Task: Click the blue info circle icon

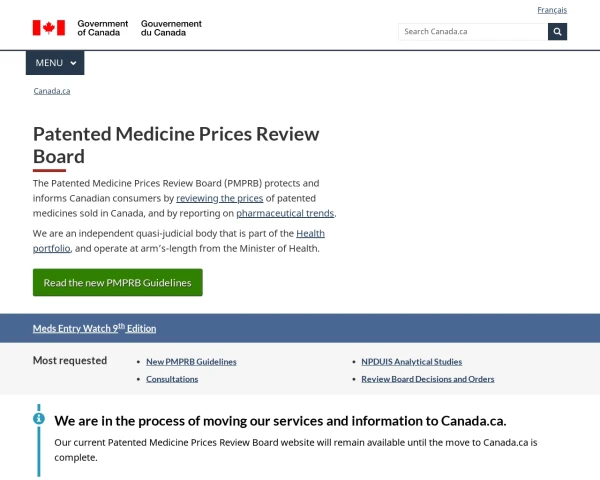Action: [39, 418]
